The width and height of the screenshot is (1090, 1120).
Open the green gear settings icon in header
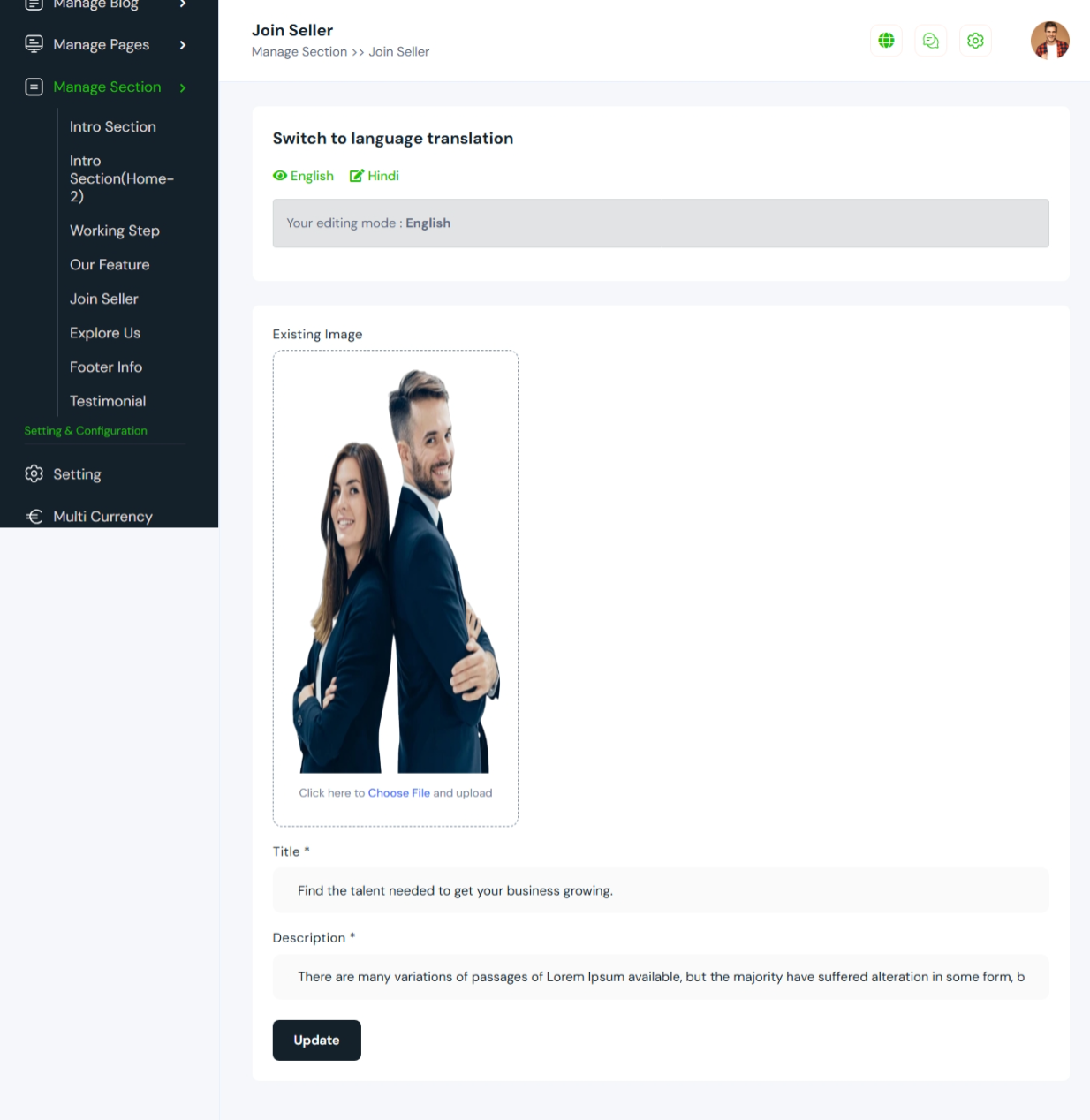(x=975, y=41)
